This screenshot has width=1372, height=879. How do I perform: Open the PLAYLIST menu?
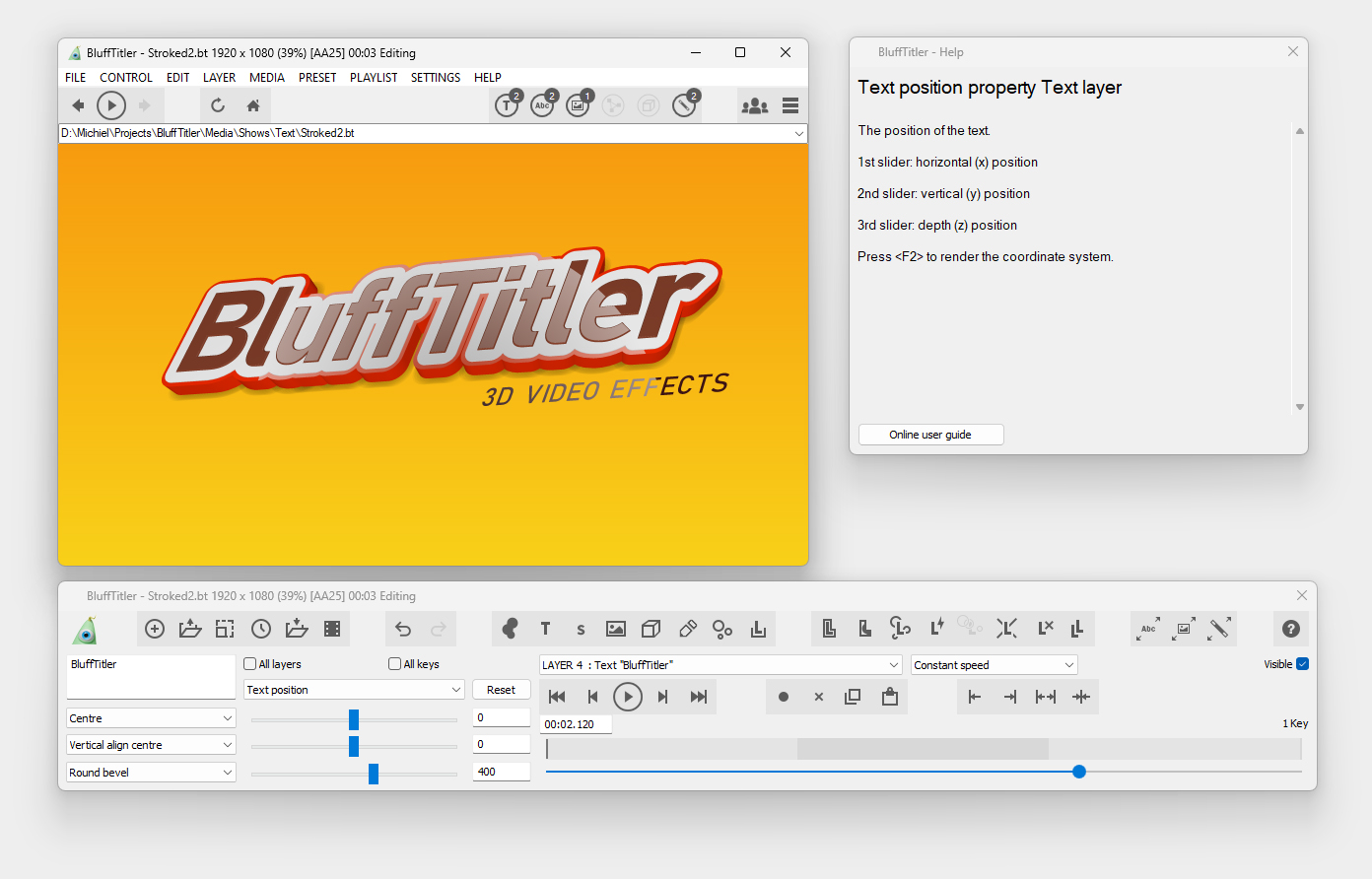[374, 78]
